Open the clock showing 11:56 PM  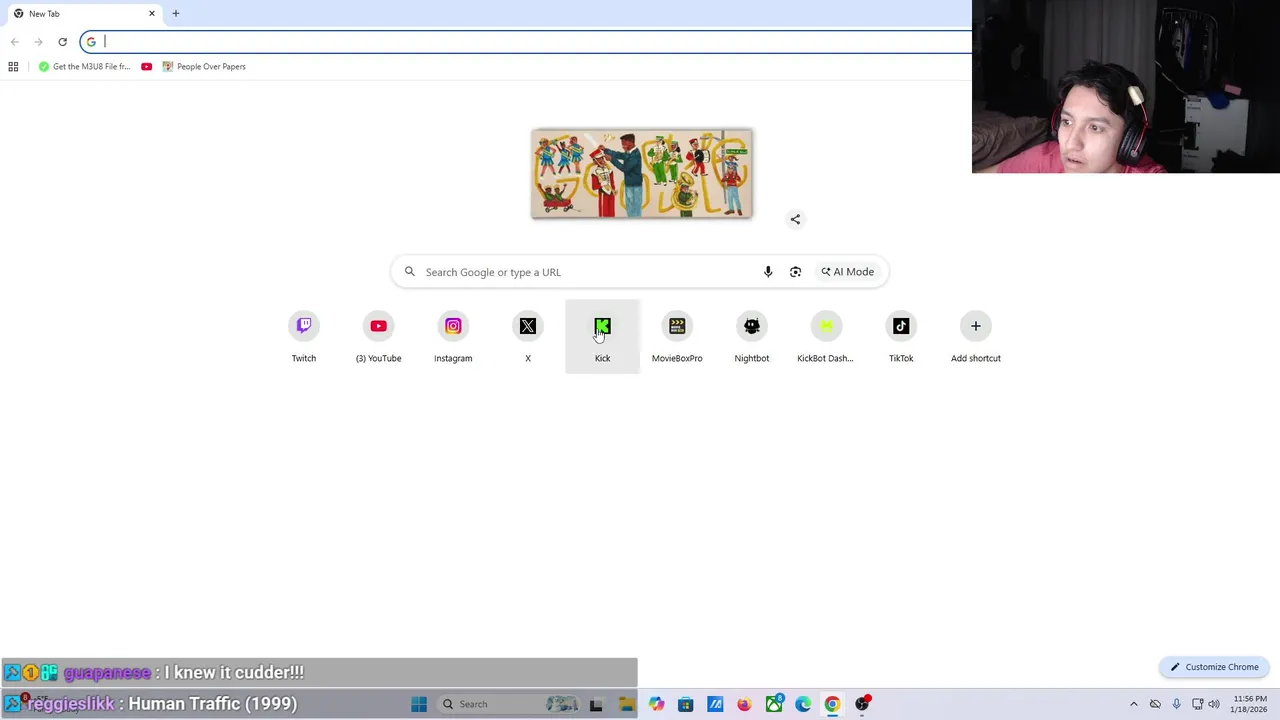(1250, 704)
